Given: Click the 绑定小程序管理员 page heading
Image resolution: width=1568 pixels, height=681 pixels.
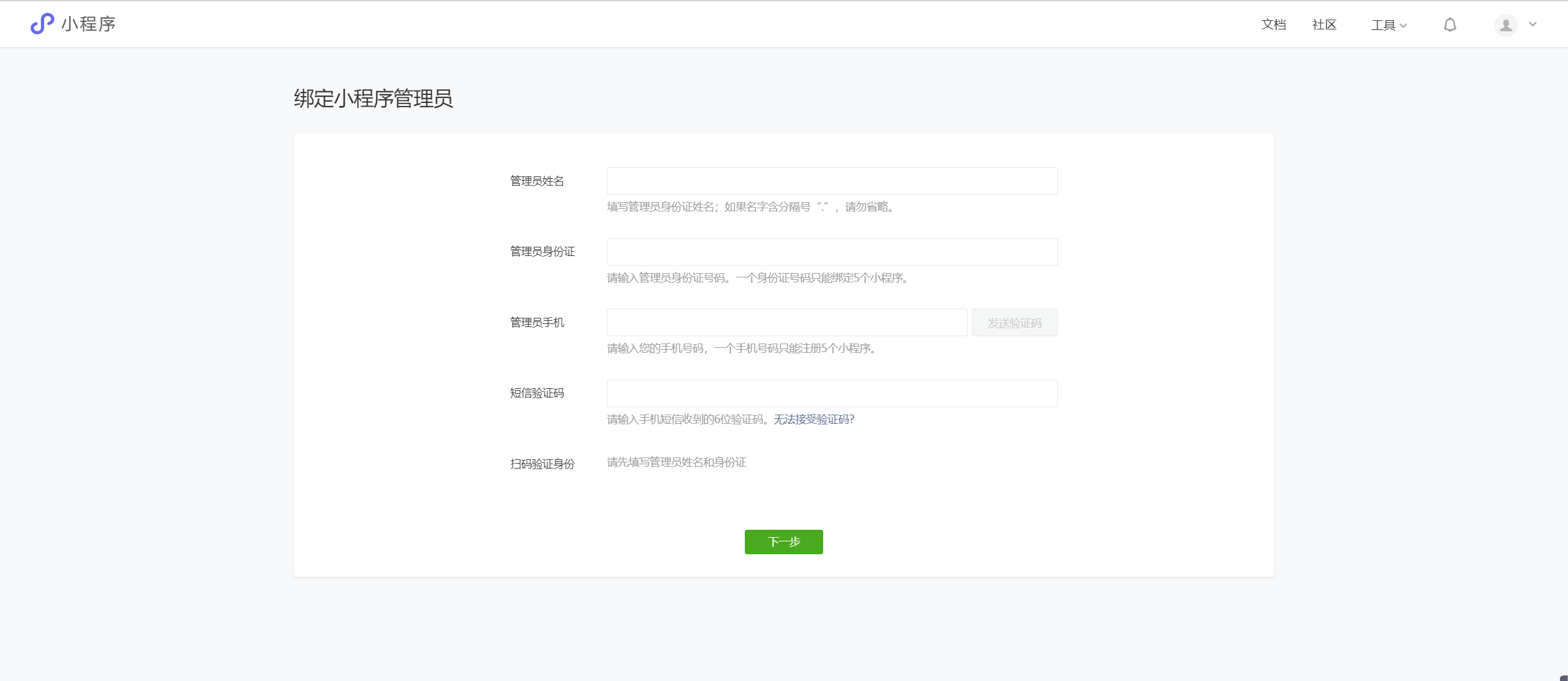Looking at the screenshot, I should coord(373,99).
